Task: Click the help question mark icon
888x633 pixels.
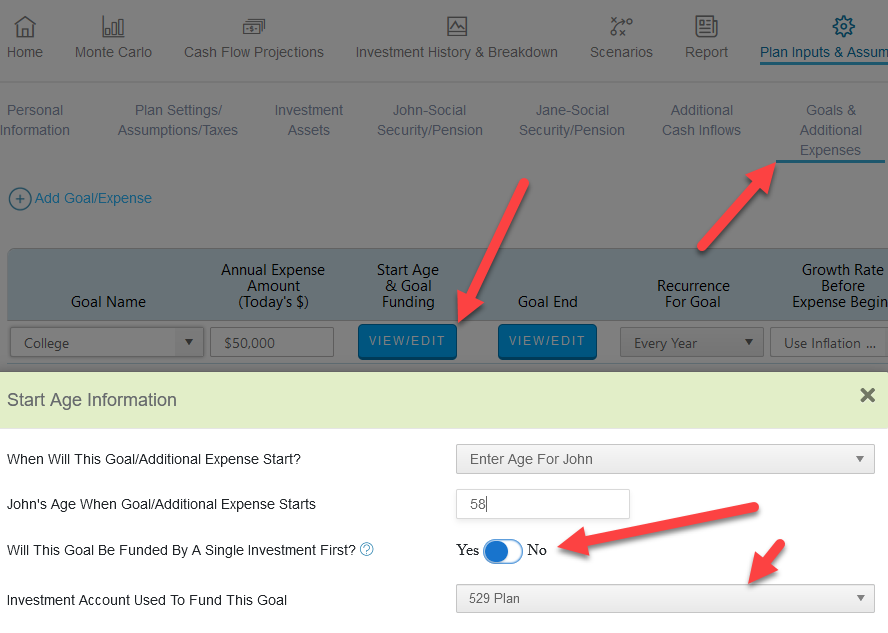Action: [x=366, y=549]
